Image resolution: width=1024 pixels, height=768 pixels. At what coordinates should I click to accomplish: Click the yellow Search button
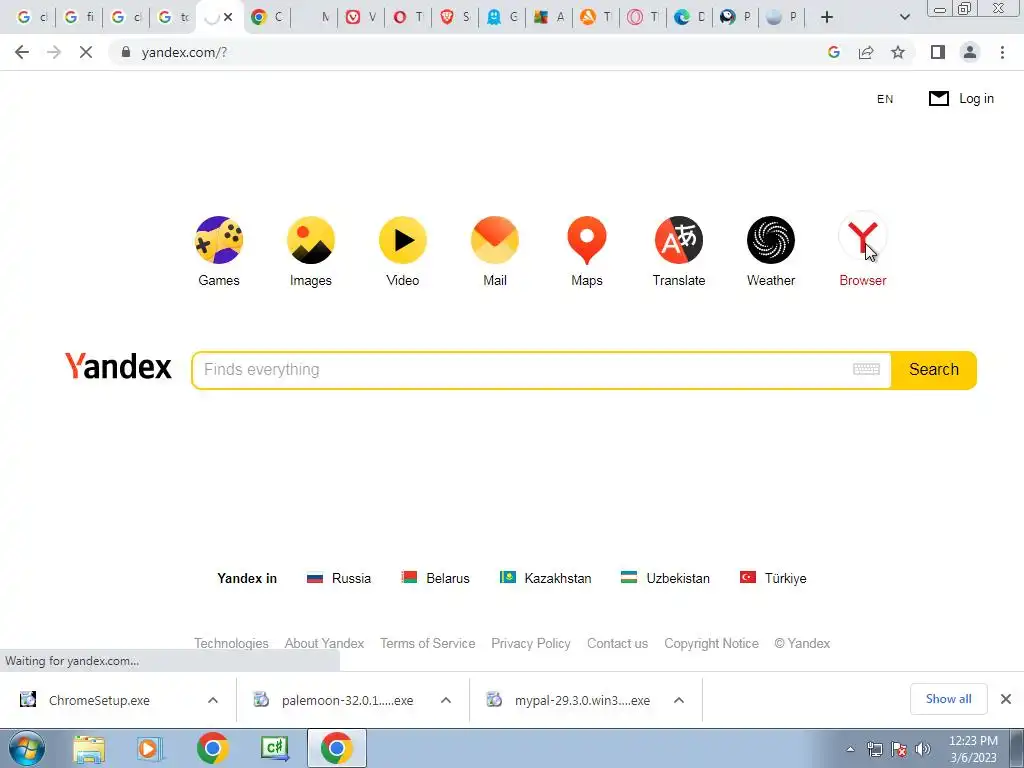(x=934, y=370)
